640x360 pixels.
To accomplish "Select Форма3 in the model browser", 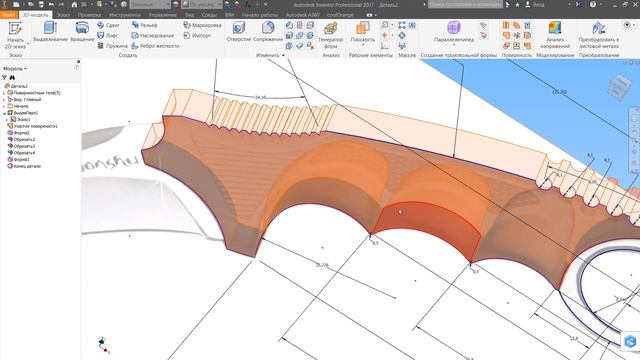I will click(18, 159).
